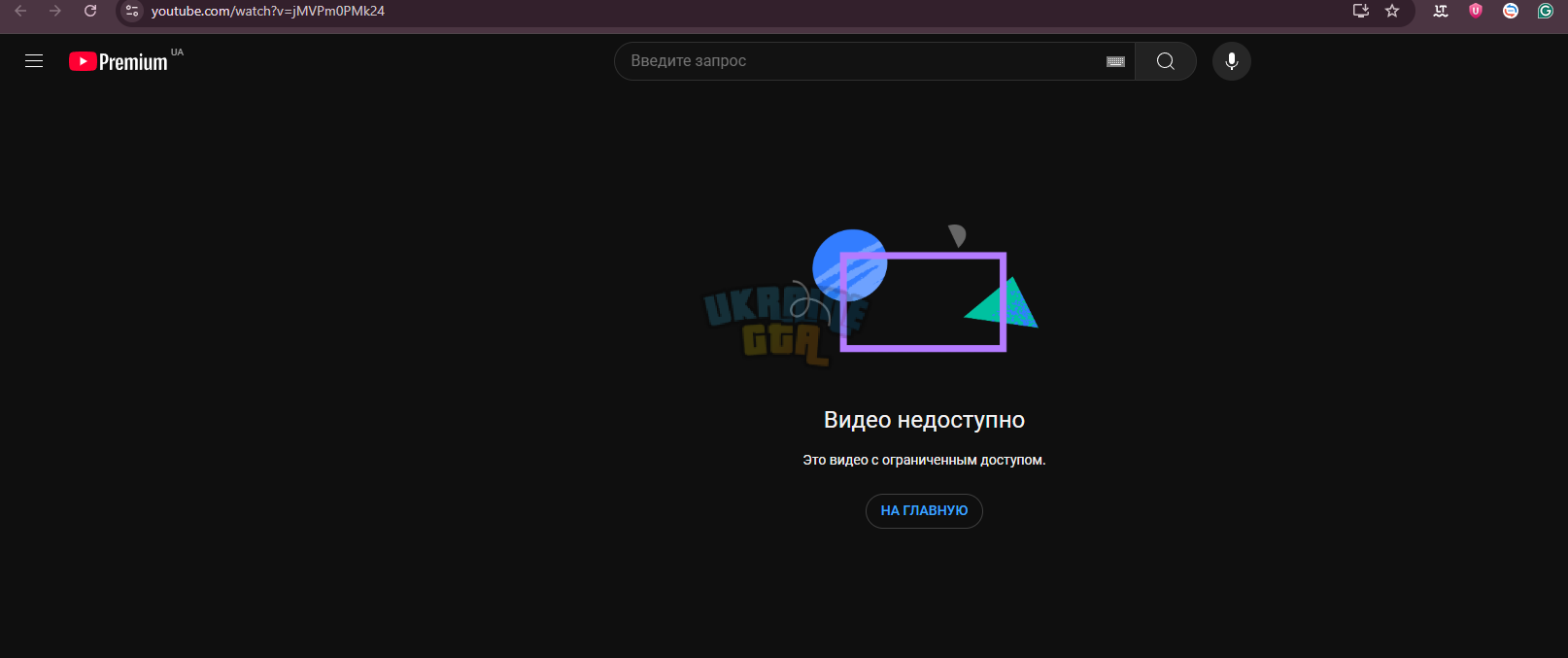The height and width of the screenshot is (658, 1568).
Task: Start voice search with microphone button
Action: pyautogui.click(x=1232, y=61)
